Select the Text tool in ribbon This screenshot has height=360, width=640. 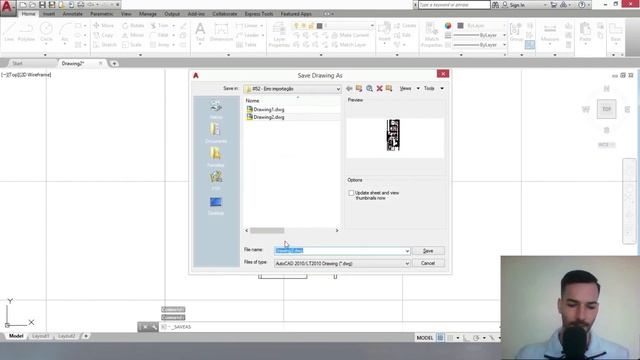point(200,32)
